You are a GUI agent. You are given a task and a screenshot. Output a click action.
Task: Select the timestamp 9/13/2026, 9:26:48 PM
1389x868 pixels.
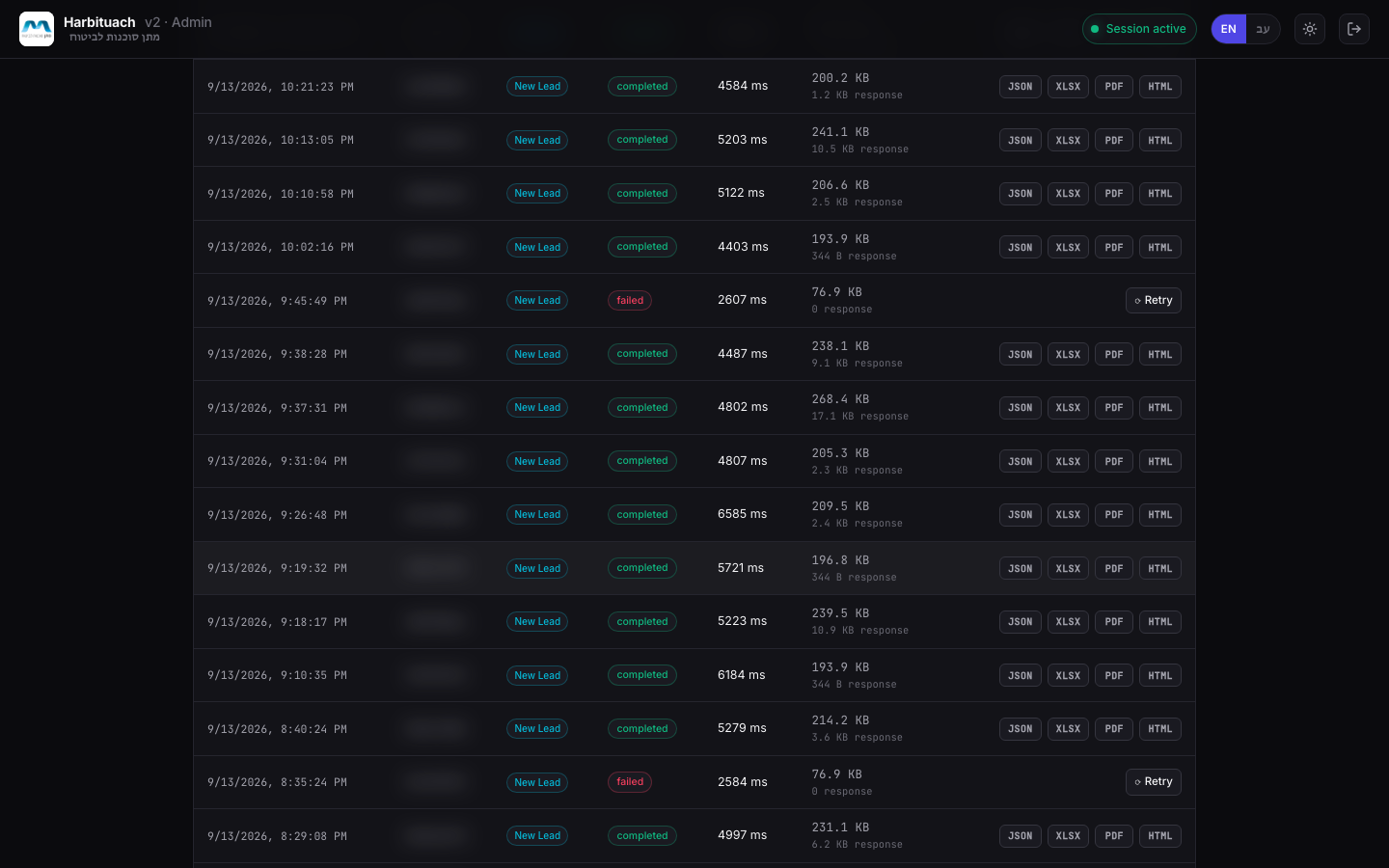277,515
